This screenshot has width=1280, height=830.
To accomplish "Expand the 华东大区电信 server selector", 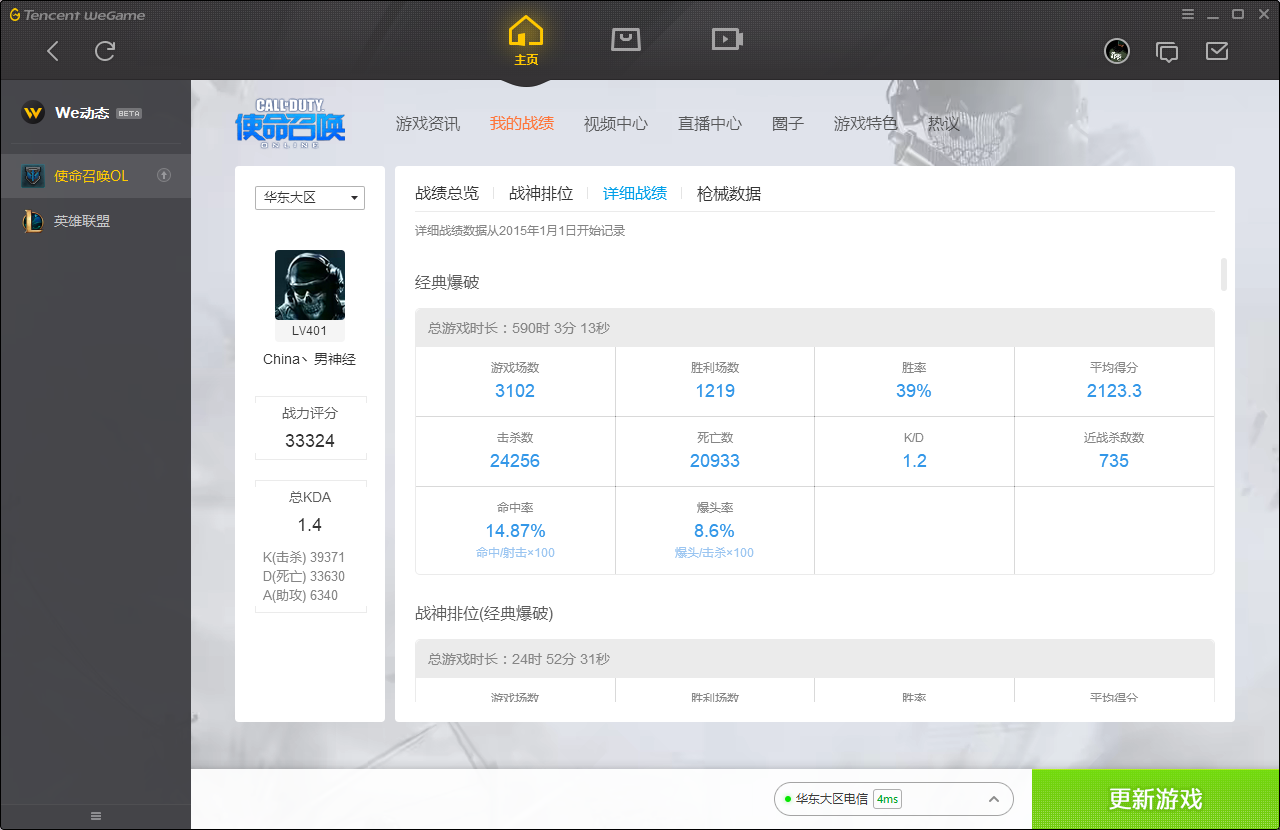I will [893, 799].
